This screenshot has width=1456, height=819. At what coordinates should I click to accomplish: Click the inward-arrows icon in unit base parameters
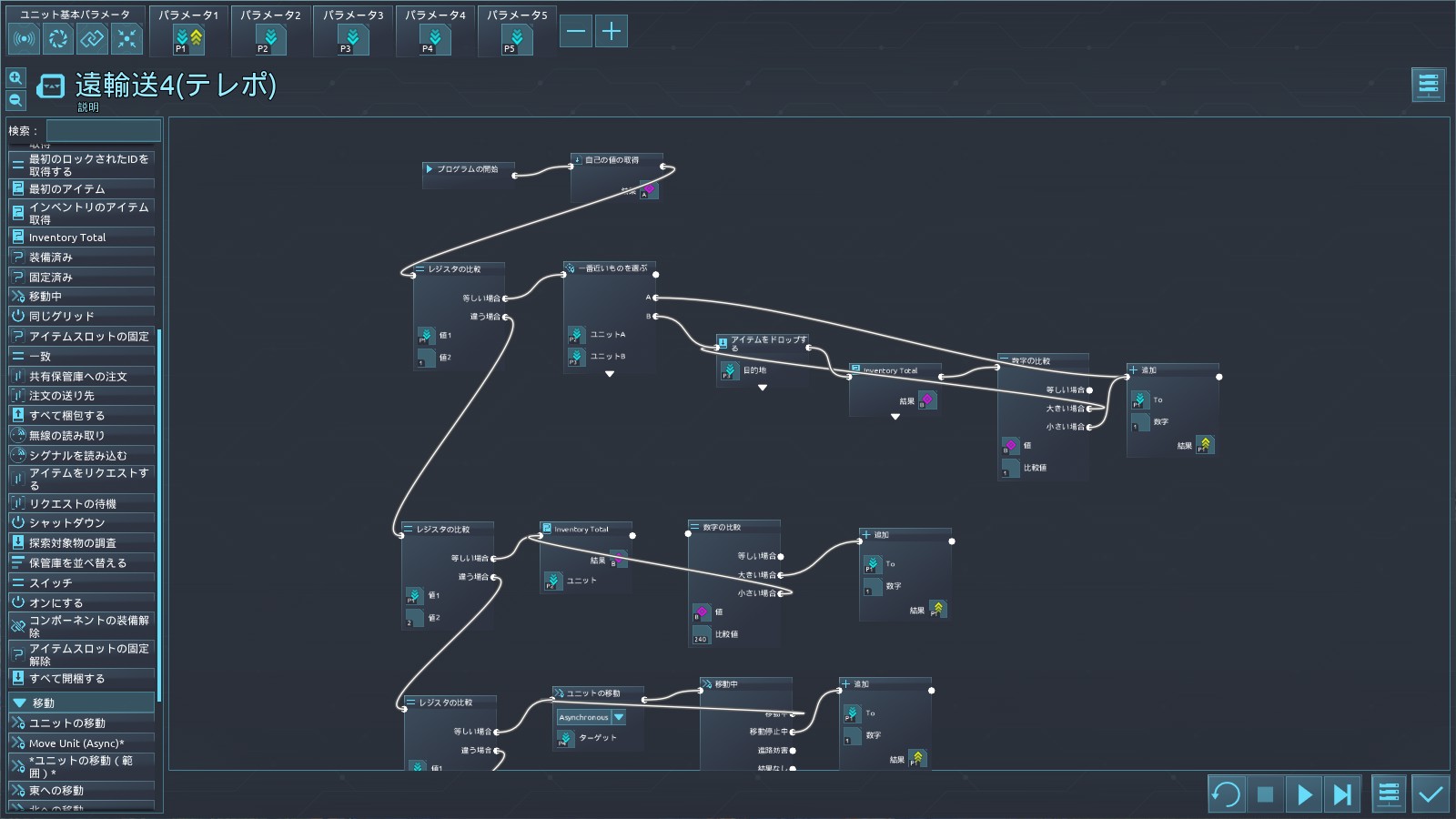(126, 38)
